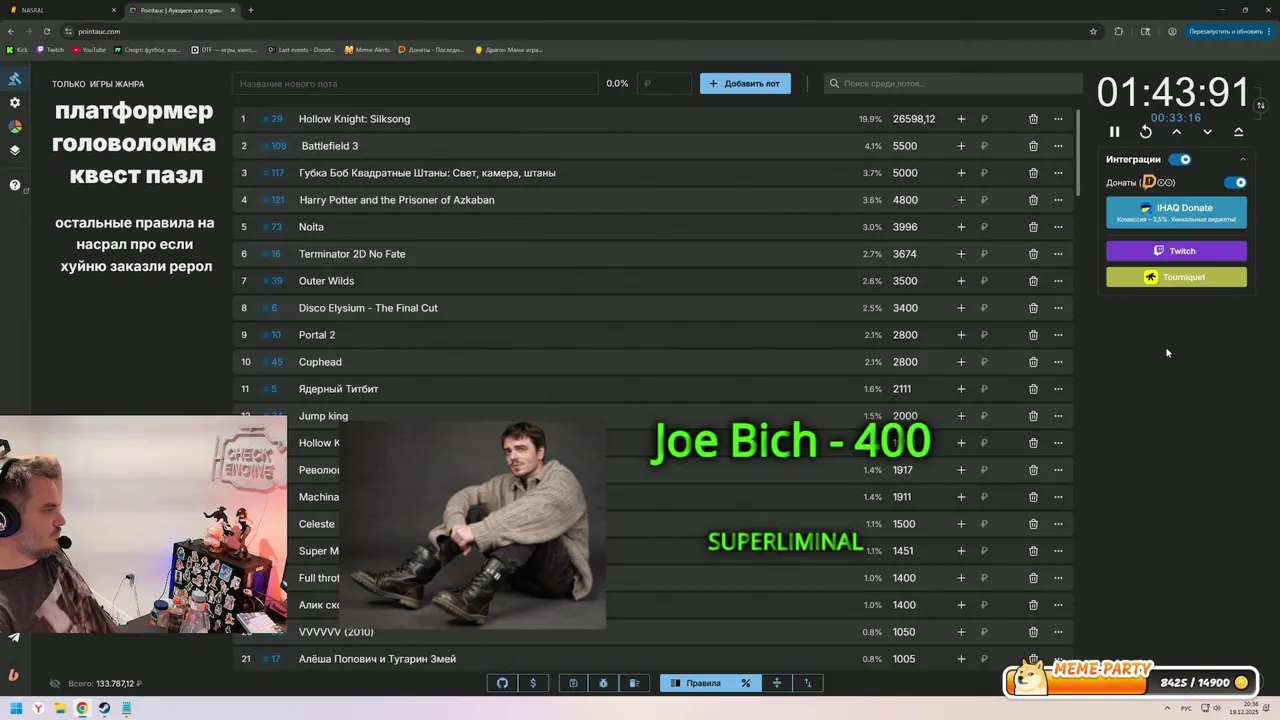Click the clear lots trash-list icon in the bottom toolbar
This screenshot has width=1280, height=720.
[634, 683]
